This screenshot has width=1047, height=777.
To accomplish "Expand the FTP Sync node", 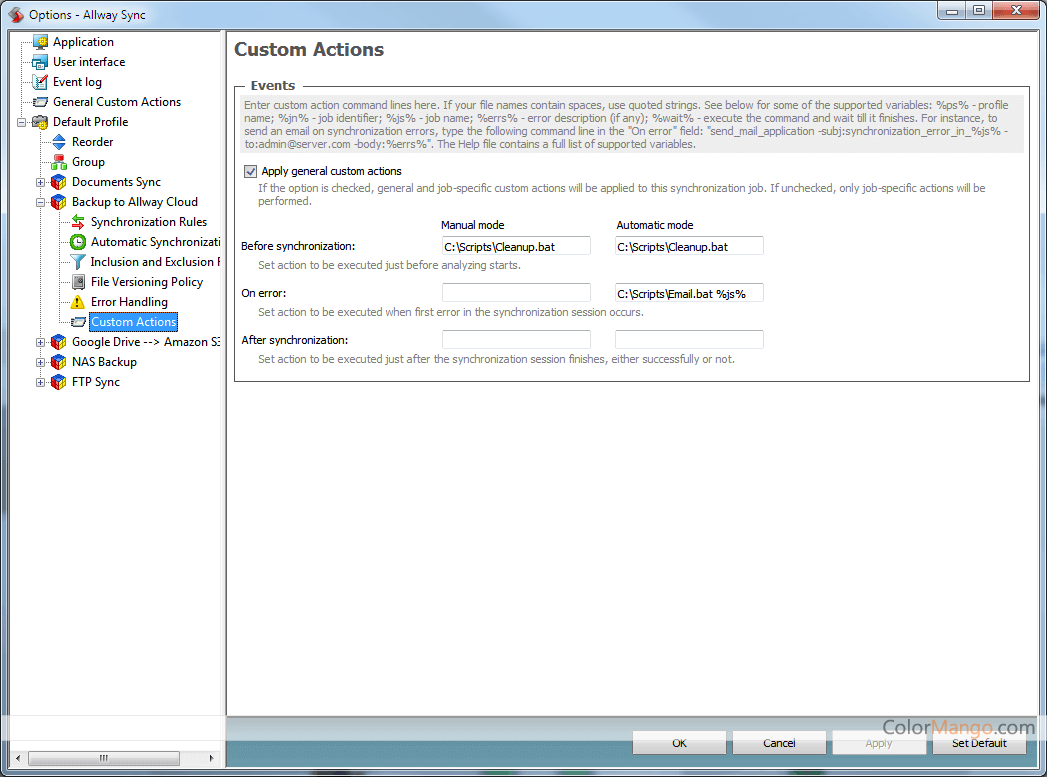I will (40, 382).
